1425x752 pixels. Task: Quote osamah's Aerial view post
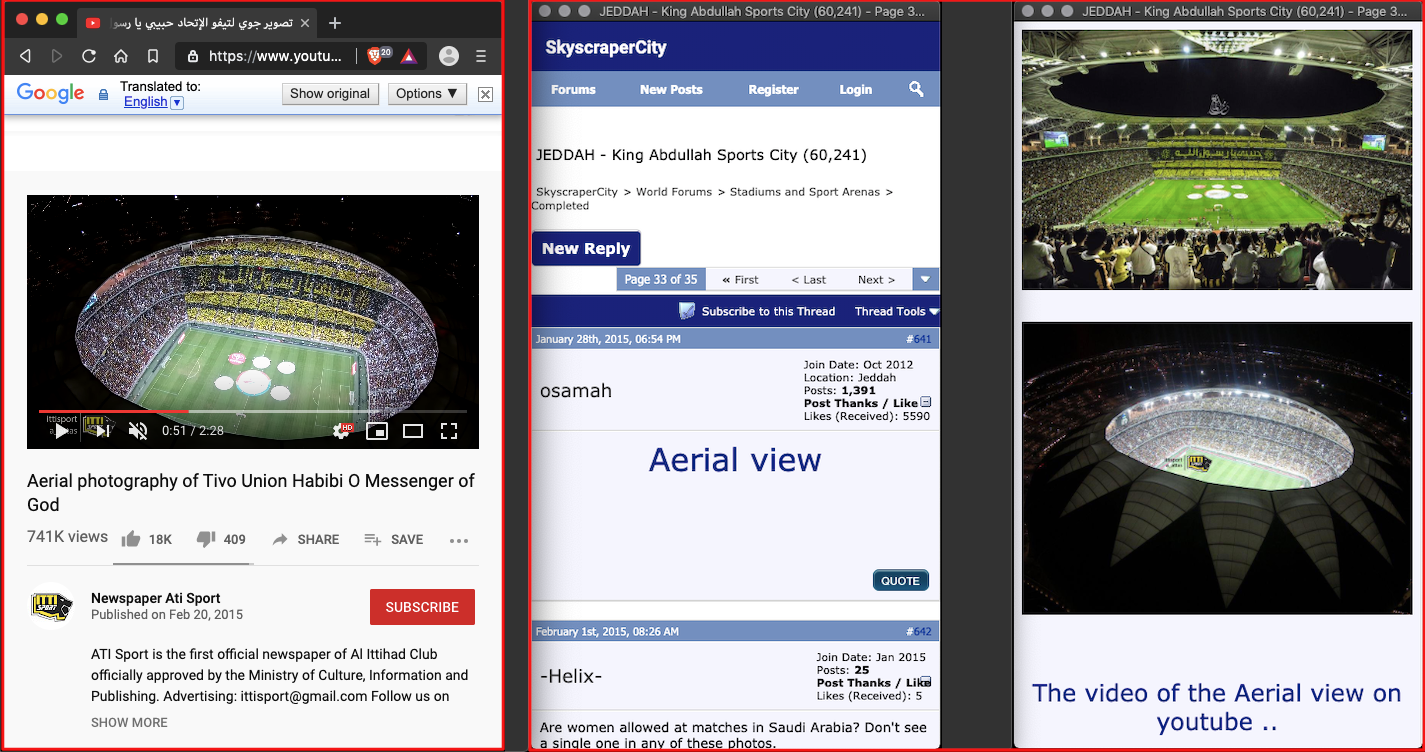[900, 581]
